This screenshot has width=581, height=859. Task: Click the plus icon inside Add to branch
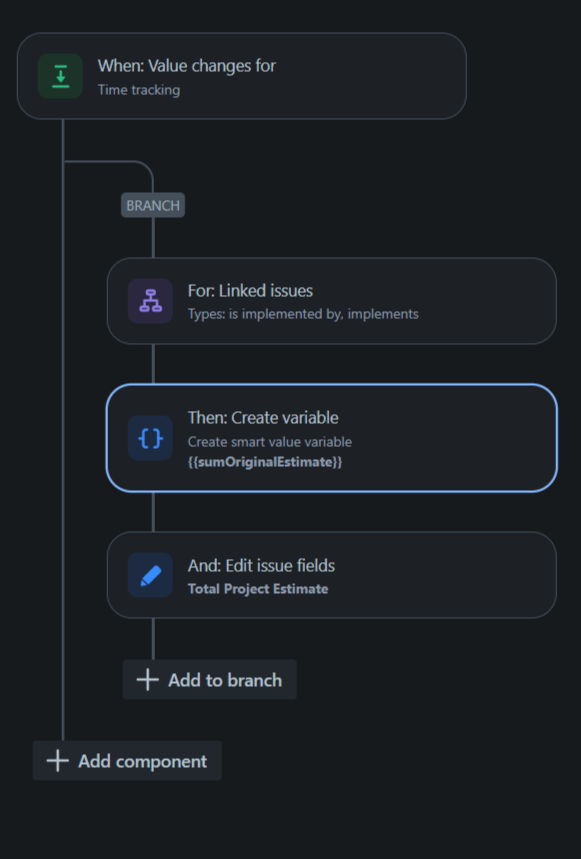pyautogui.click(x=147, y=679)
